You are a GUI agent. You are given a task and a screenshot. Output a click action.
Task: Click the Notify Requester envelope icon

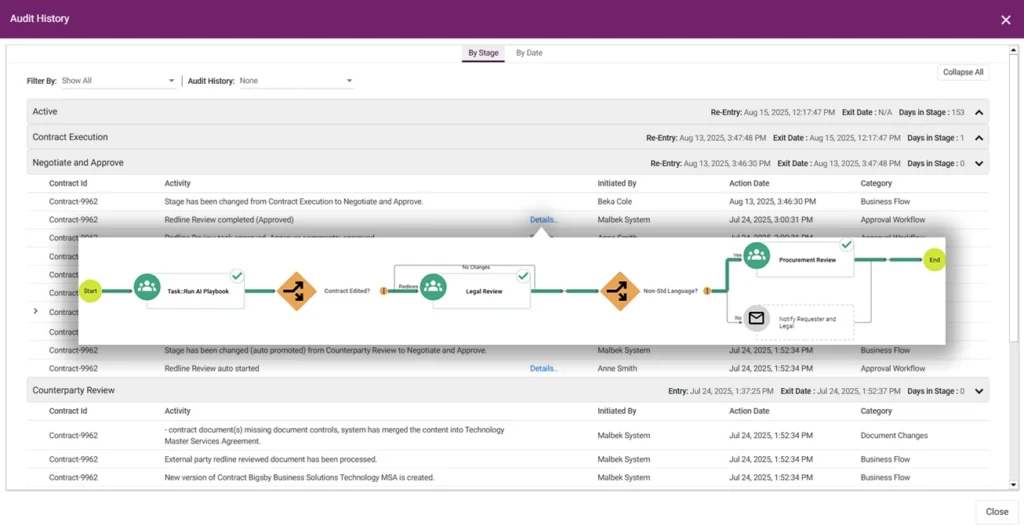coord(757,318)
